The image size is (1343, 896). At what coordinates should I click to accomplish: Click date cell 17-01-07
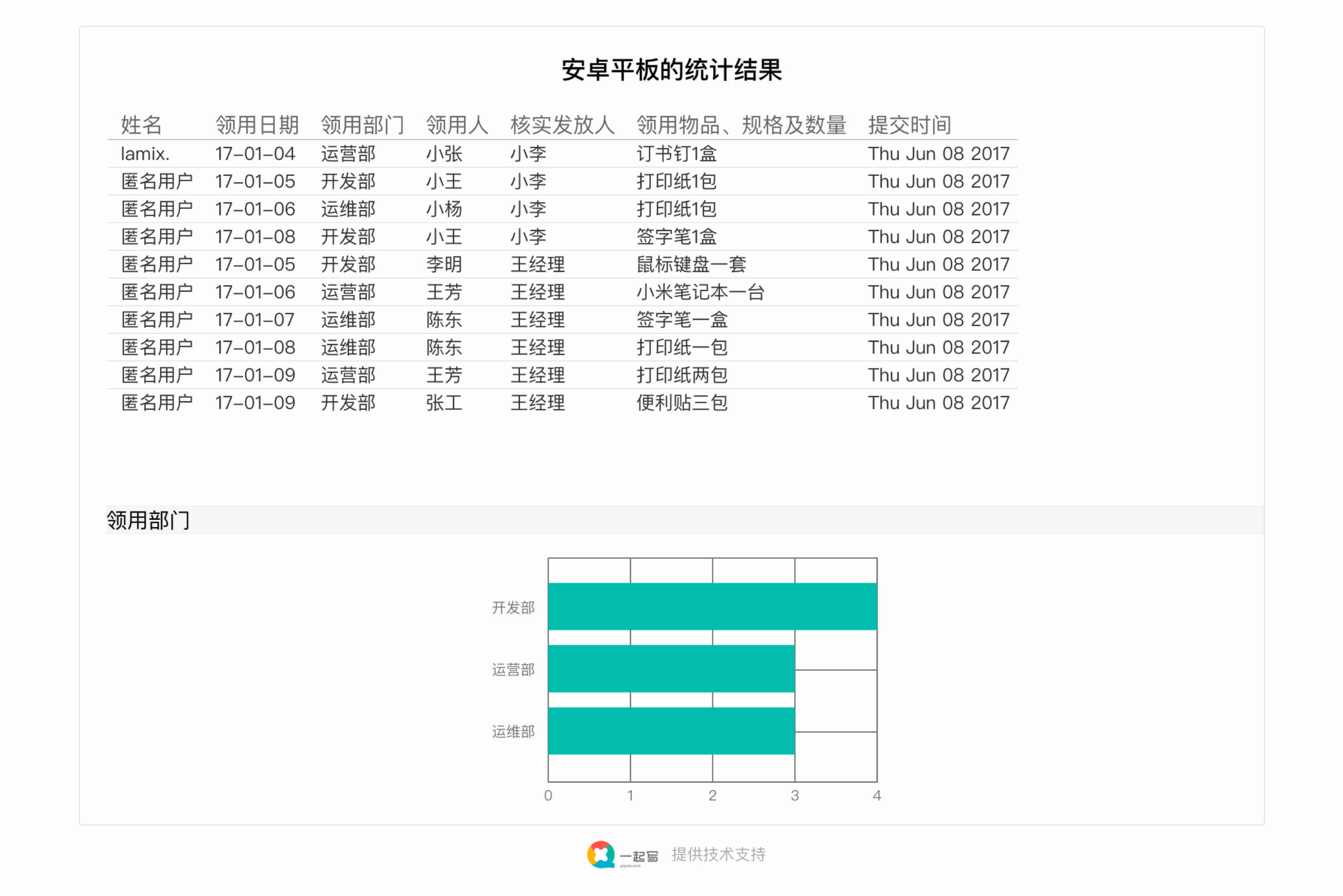click(x=255, y=320)
